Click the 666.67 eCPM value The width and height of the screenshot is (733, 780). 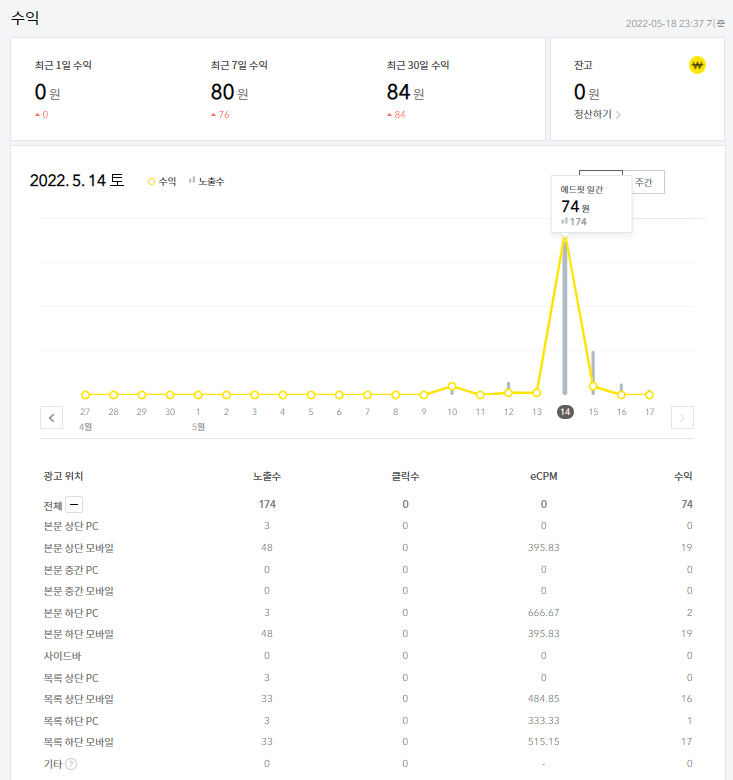pos(544,613)
